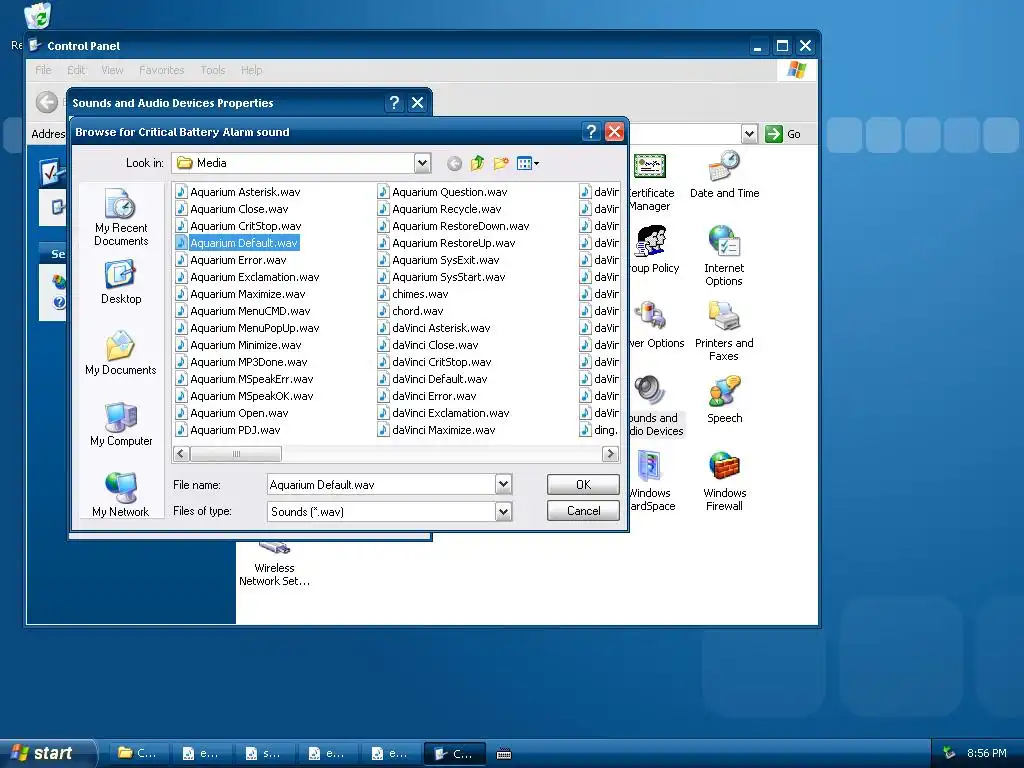Open the View Menu icon dropdown

[527, 163]
